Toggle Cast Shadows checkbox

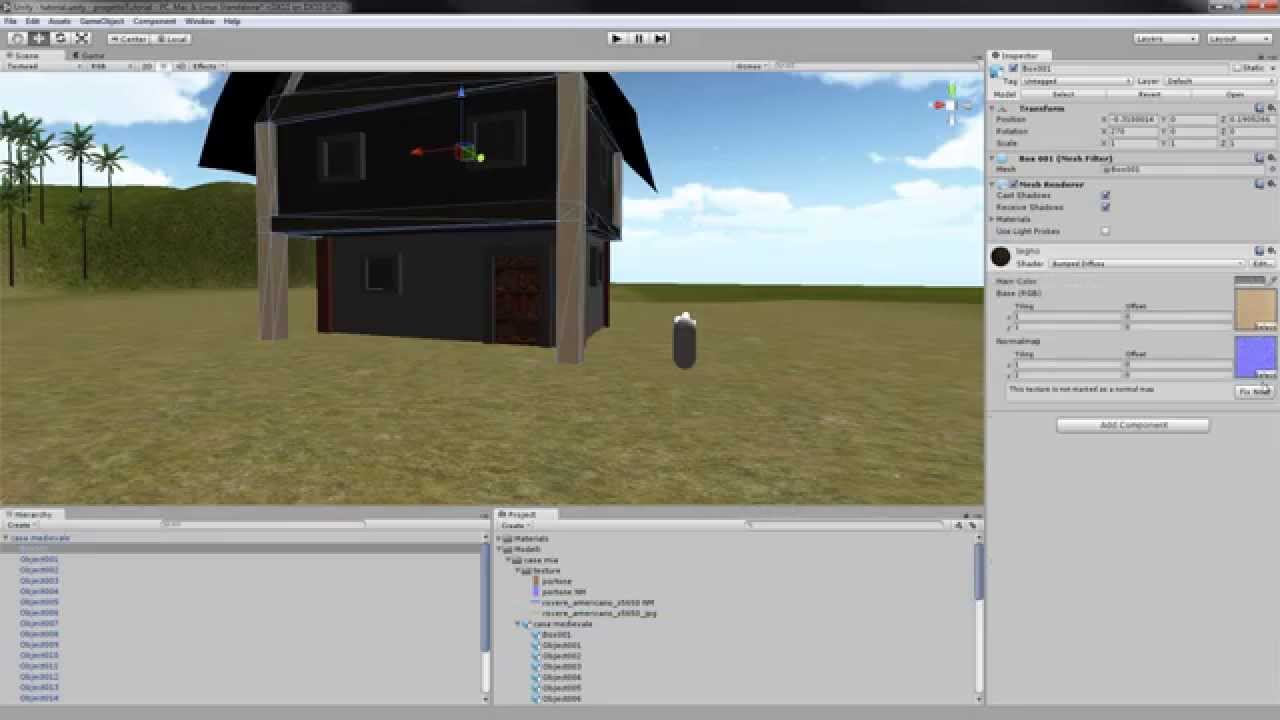1105,196
